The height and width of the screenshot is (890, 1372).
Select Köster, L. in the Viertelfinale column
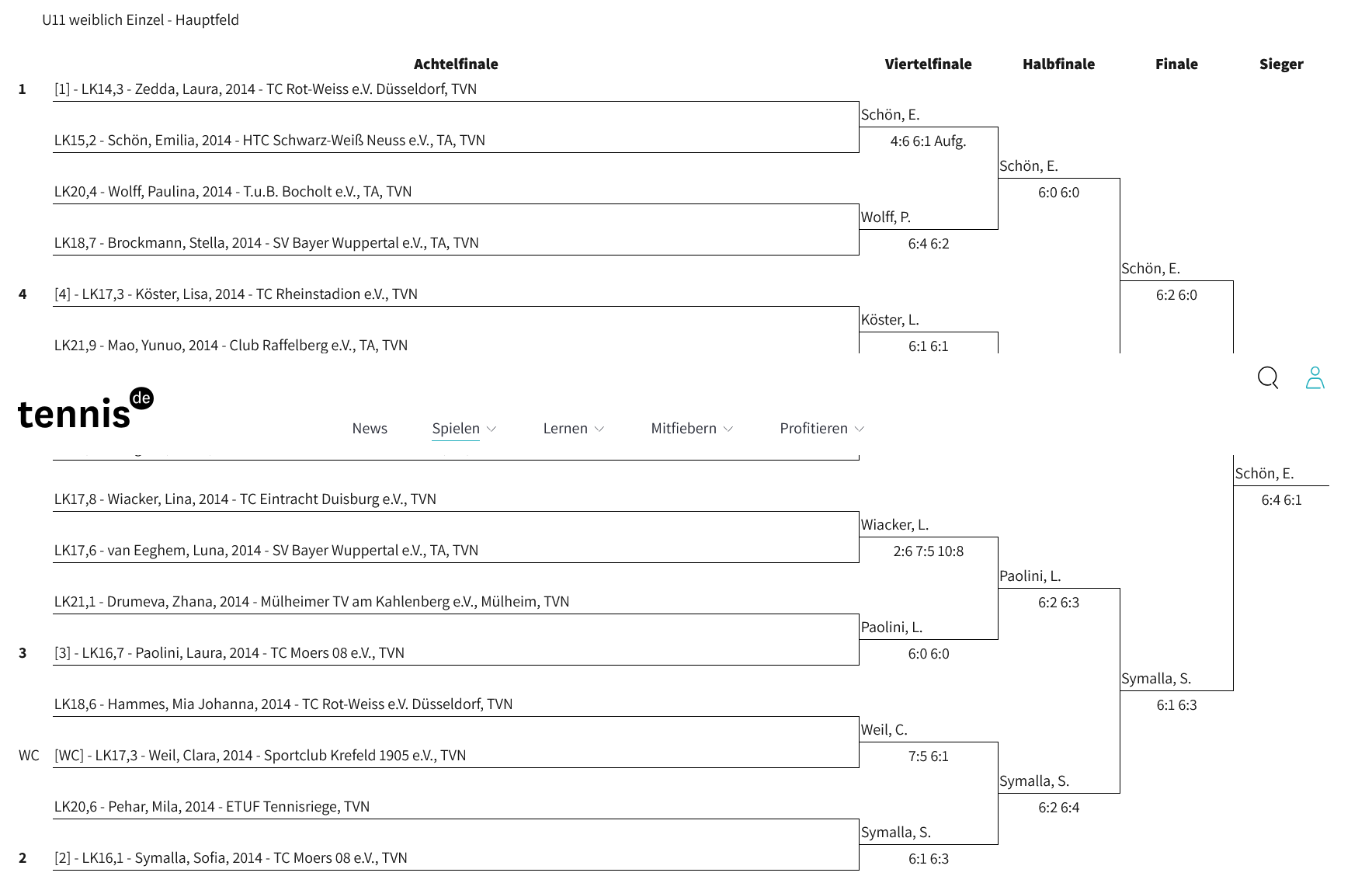890,320
